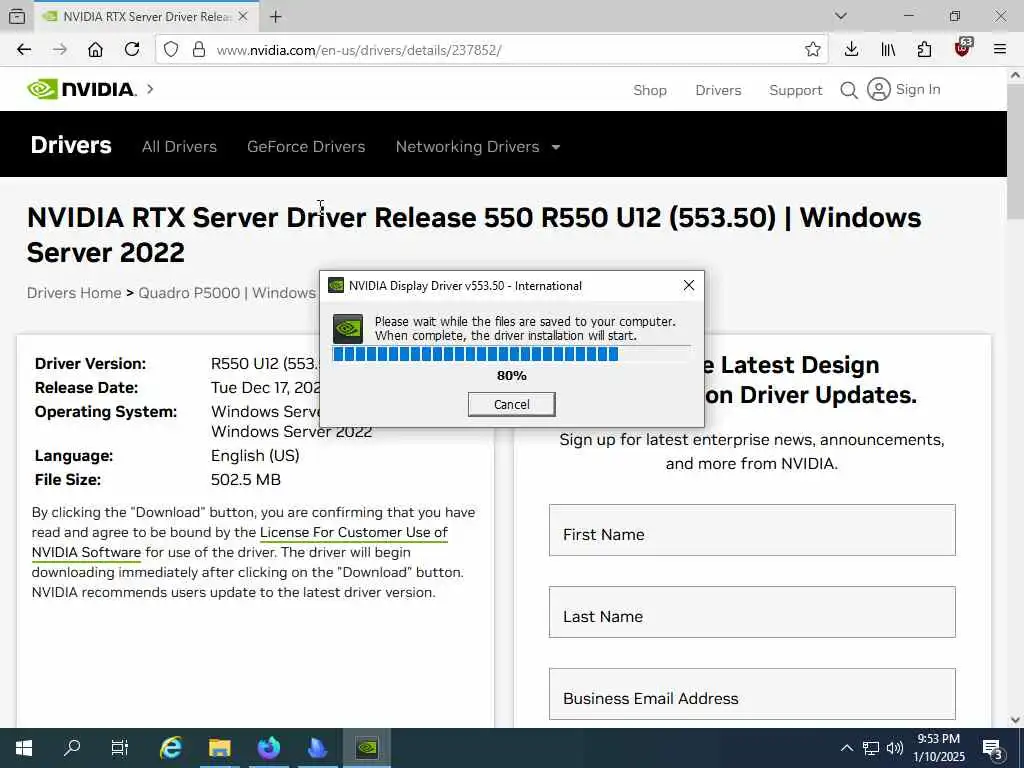The height and width of the screenshot is (768, 1024).
Task: Go to the browser home page icon
Action: tap(95, 50)
